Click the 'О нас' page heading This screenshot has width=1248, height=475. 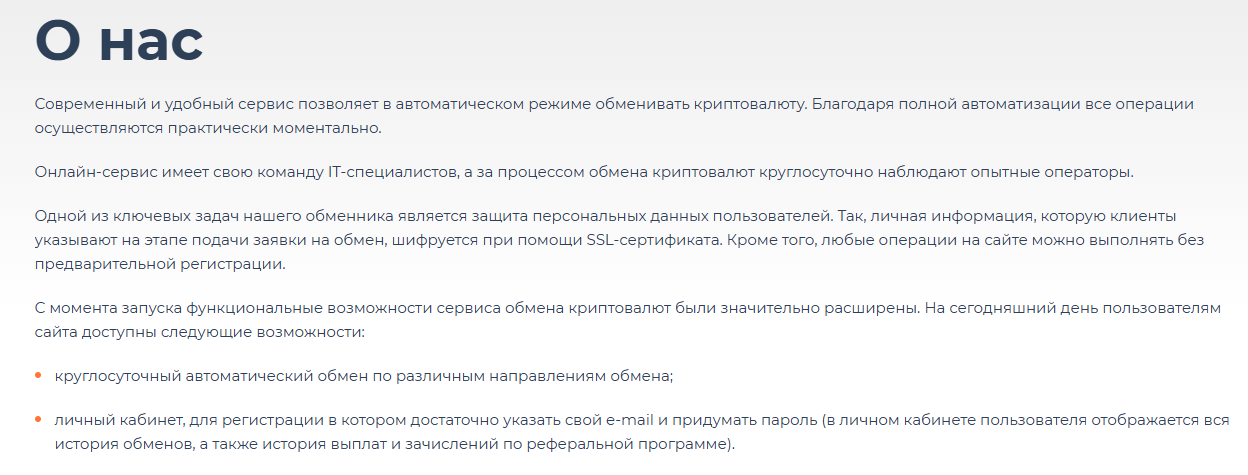(119, 41)
